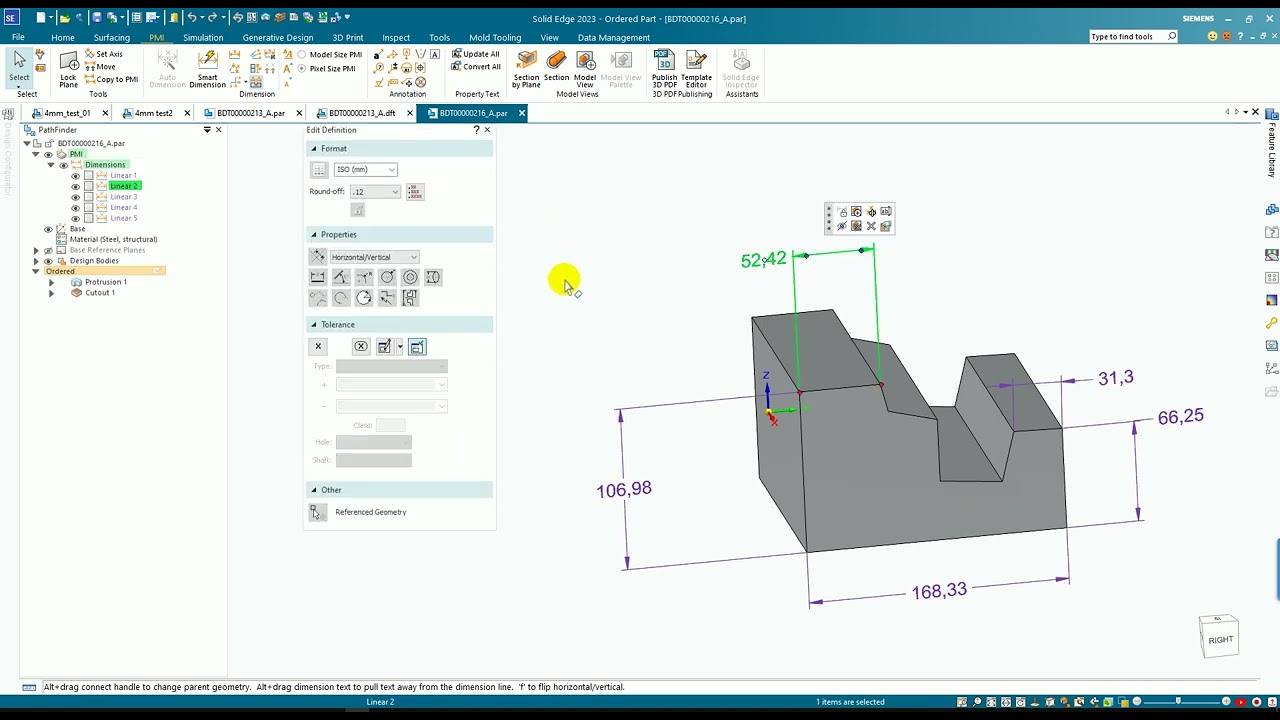Click the zoom slider handle in status bar
Screen dimensions: 1280x720
pyautogui.click(x=1178, y=702)
